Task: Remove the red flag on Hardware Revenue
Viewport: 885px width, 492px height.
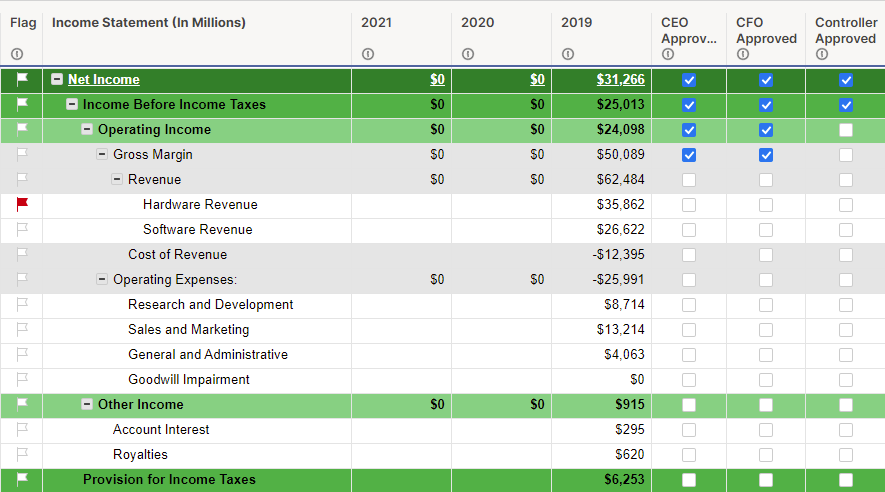Action: [x=22, y=204]
